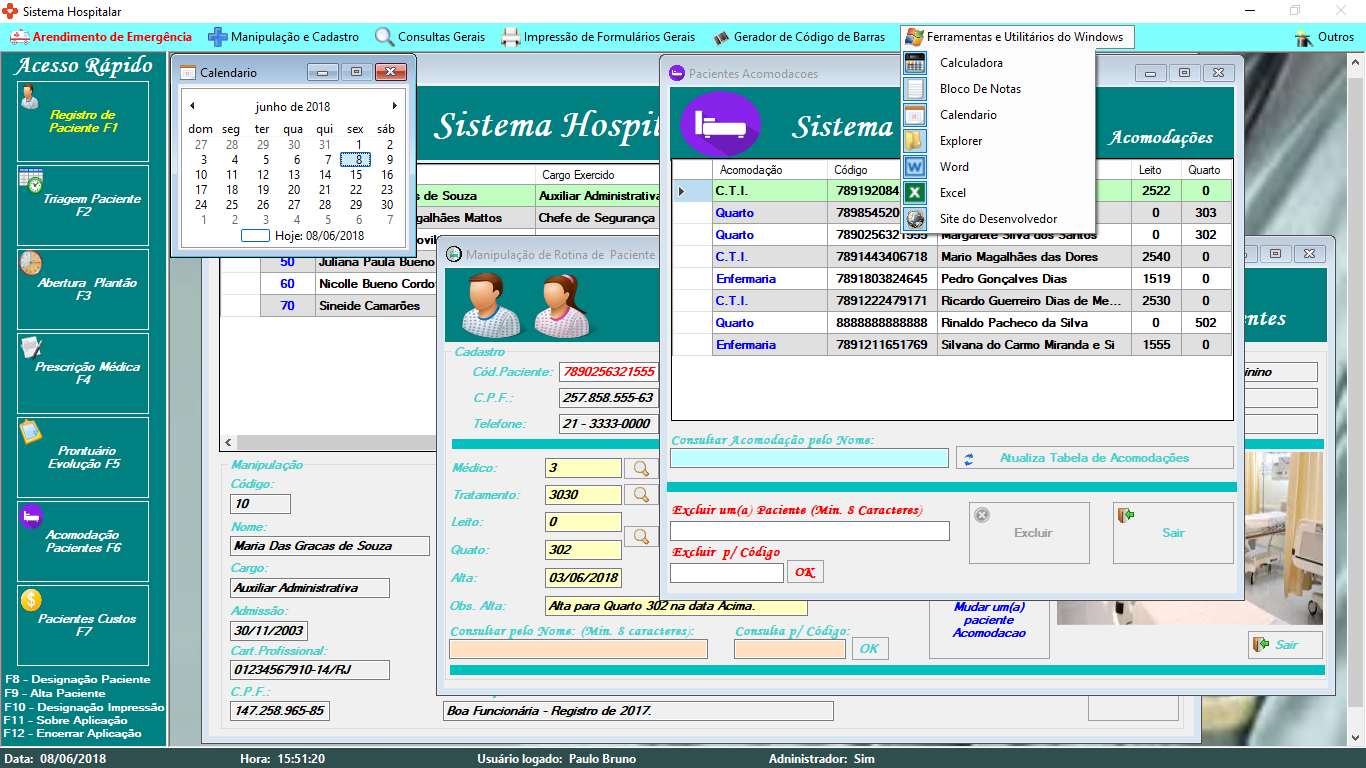This screenshot has width=1366, height=768.
Task: Go to next month in calendar
Action: [395, 106]
